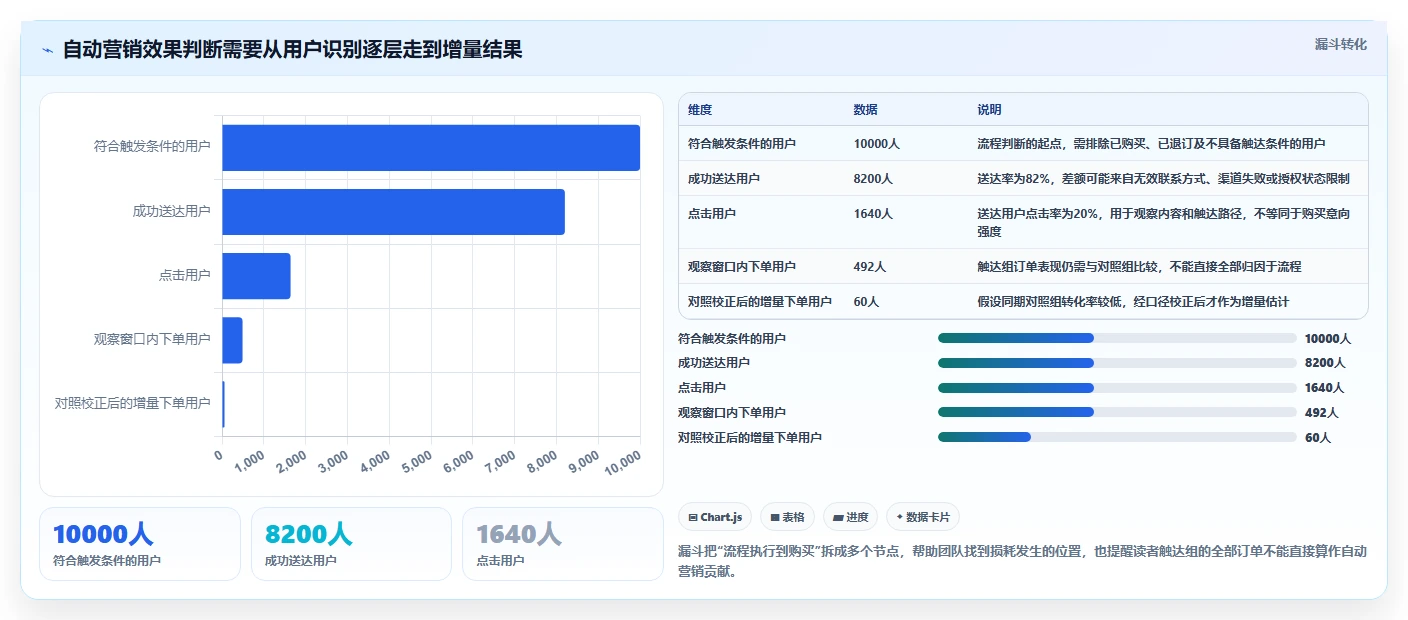1408x620 pixels.
Task: Click the description starting 流程判断的起点
Action: click(x=1151, y=144)
